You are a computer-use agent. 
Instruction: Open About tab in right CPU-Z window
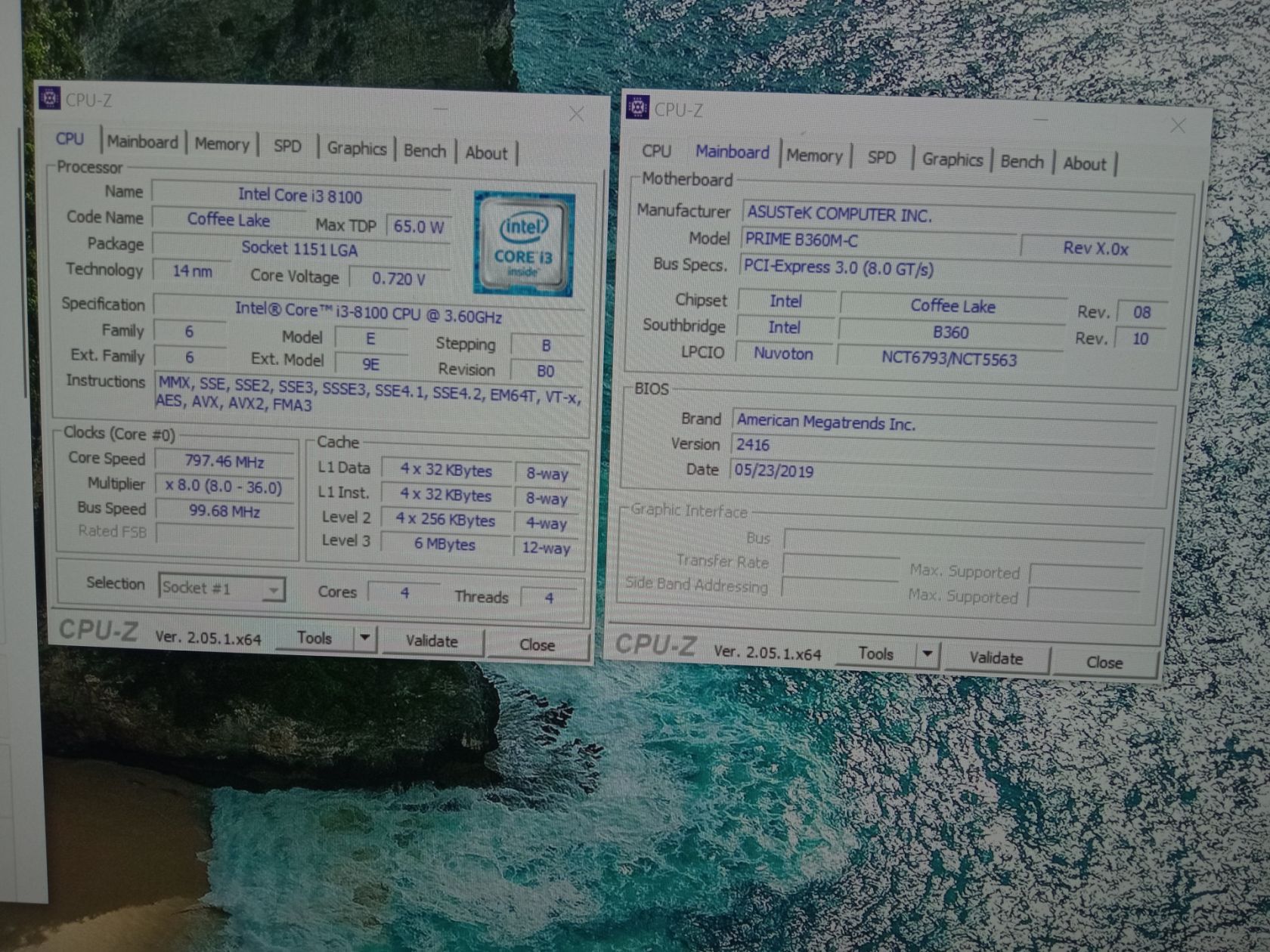point(1084,164)
